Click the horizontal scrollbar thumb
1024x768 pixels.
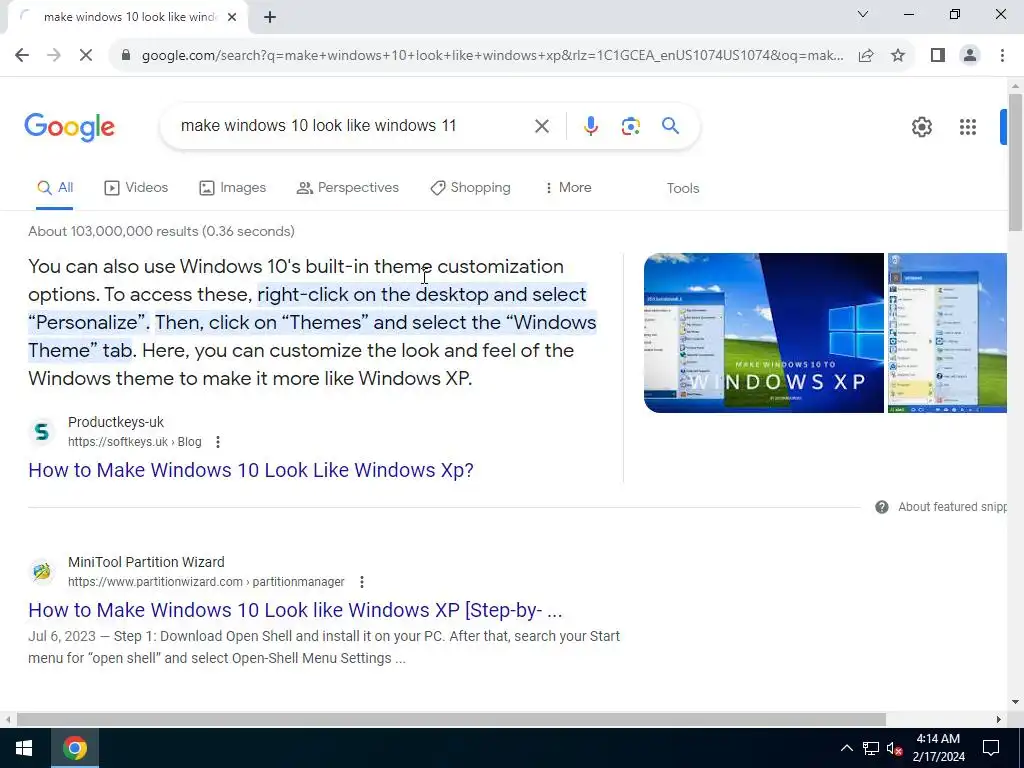pos(451,719)
